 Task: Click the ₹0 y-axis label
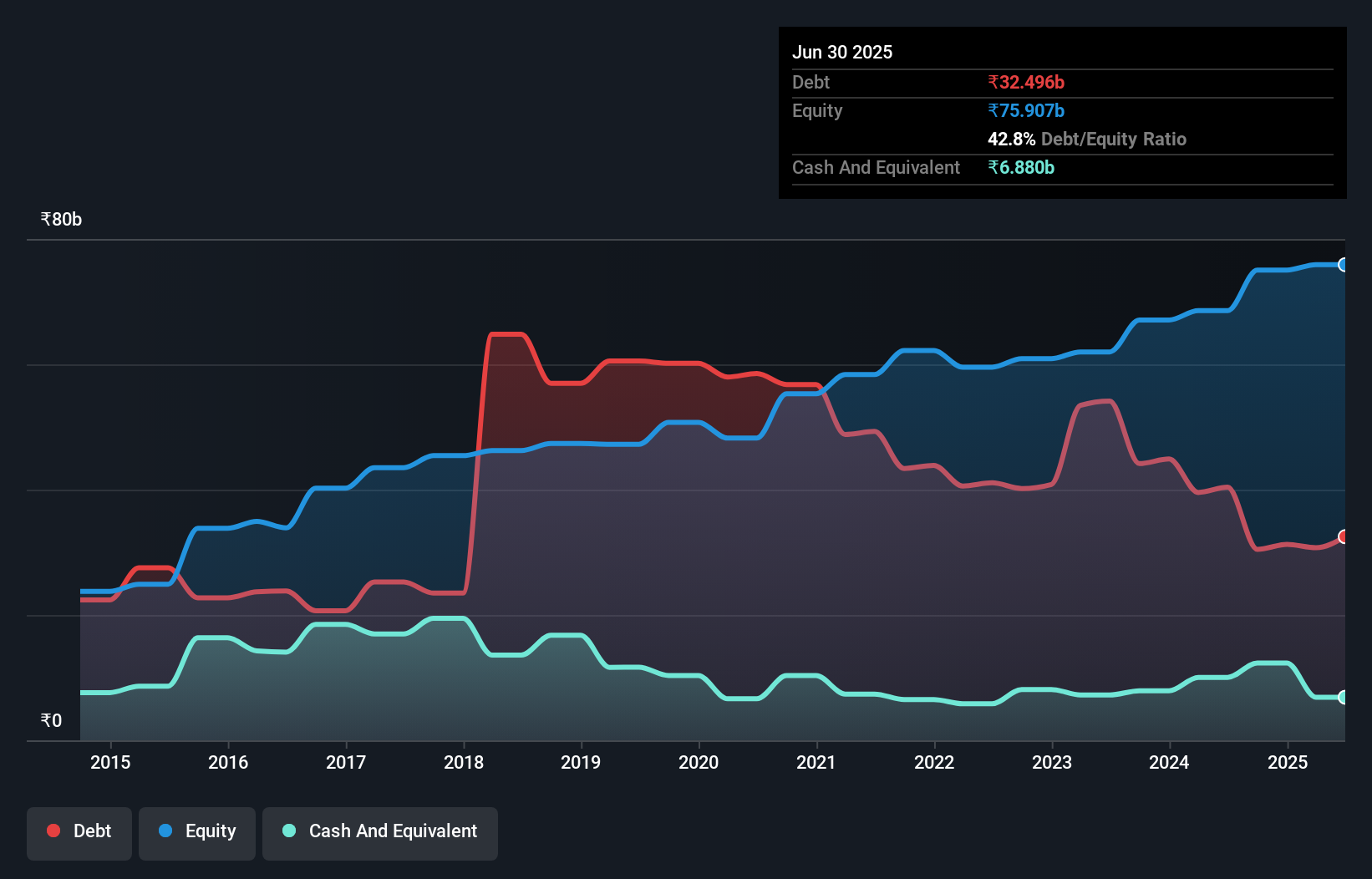51,720
